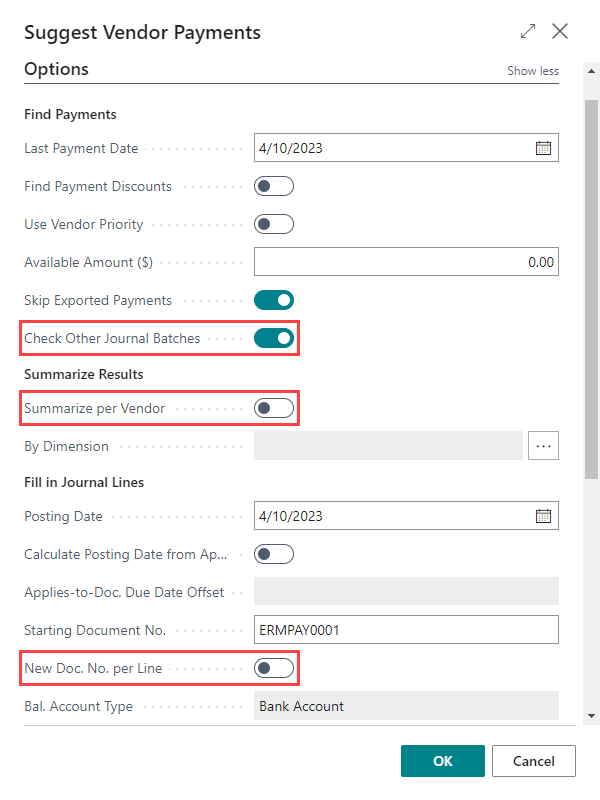This screenshot has width=600, height=800.
Task: Click the Cancel button
Action: (533, 760)
